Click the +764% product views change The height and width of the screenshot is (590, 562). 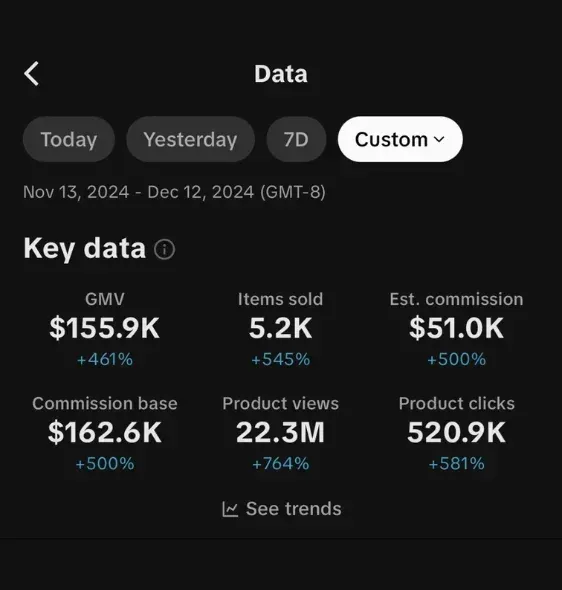pyautogui.click(x=281, y=464)
